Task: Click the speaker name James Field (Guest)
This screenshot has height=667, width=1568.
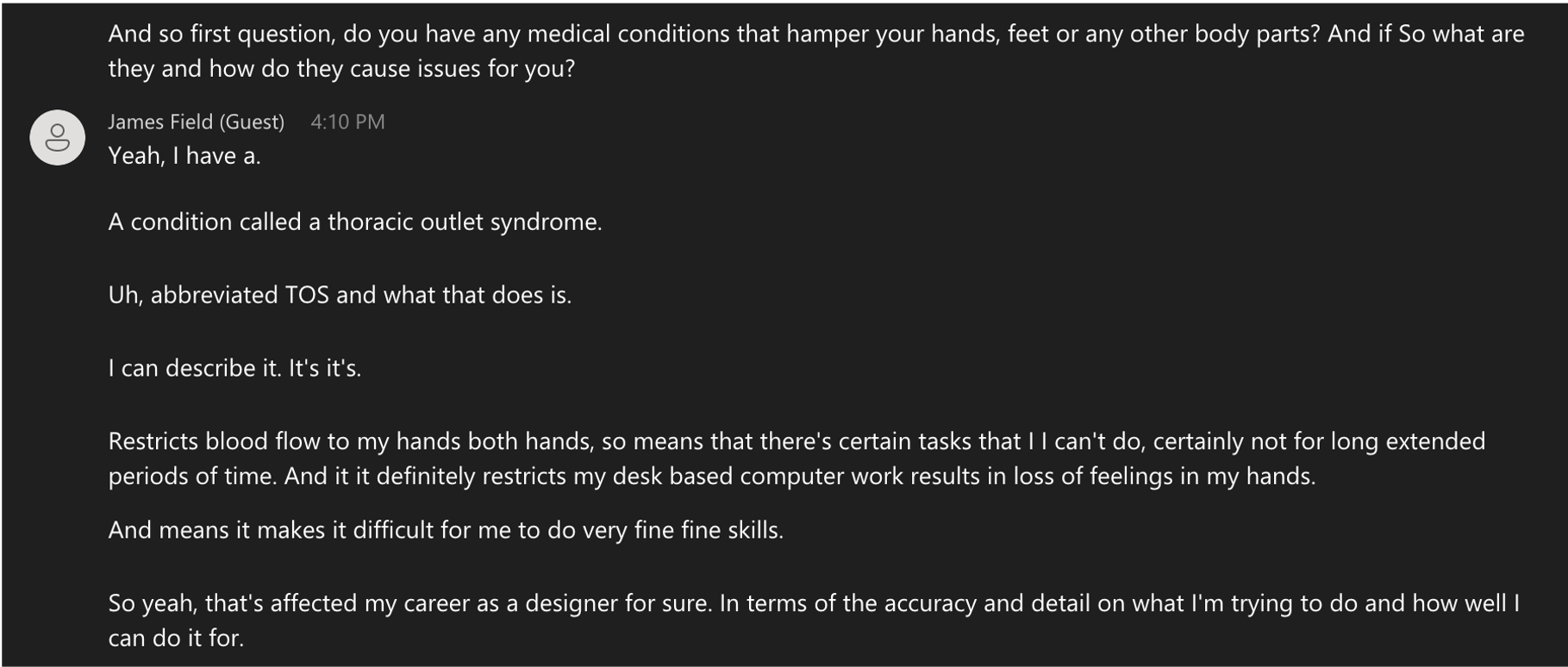Action: (x=196, y=122)
